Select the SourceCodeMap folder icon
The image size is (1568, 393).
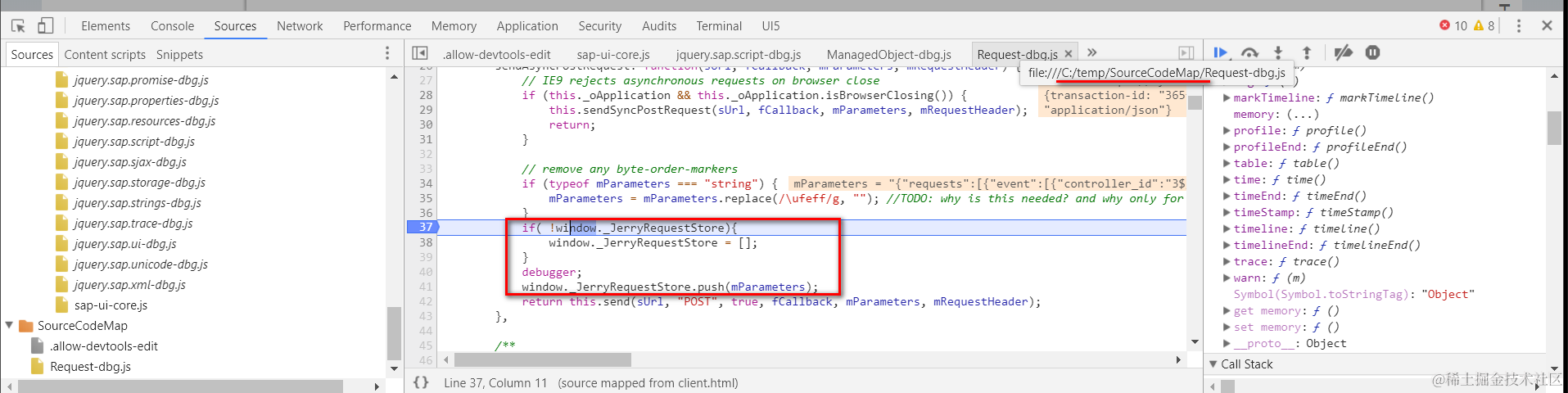click(25, 326)
